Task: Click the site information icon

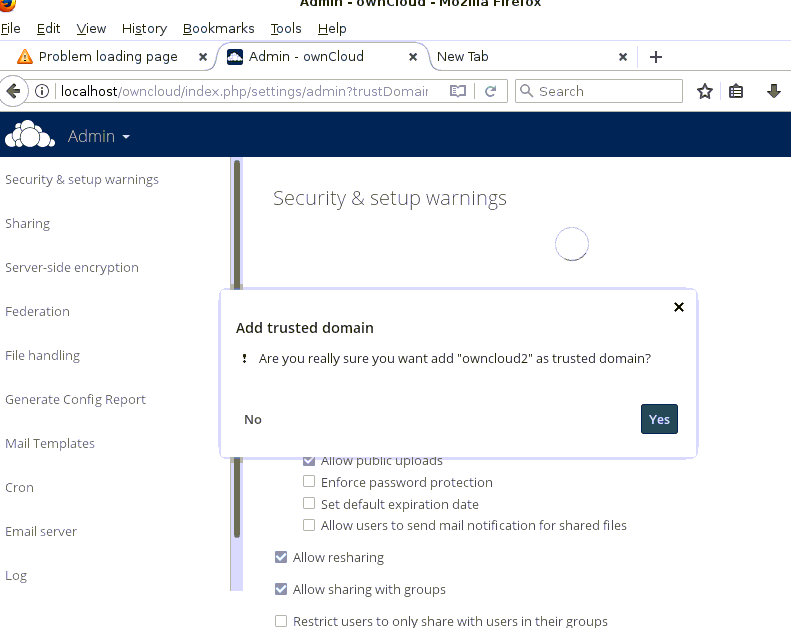Action: tap(42, 91)
